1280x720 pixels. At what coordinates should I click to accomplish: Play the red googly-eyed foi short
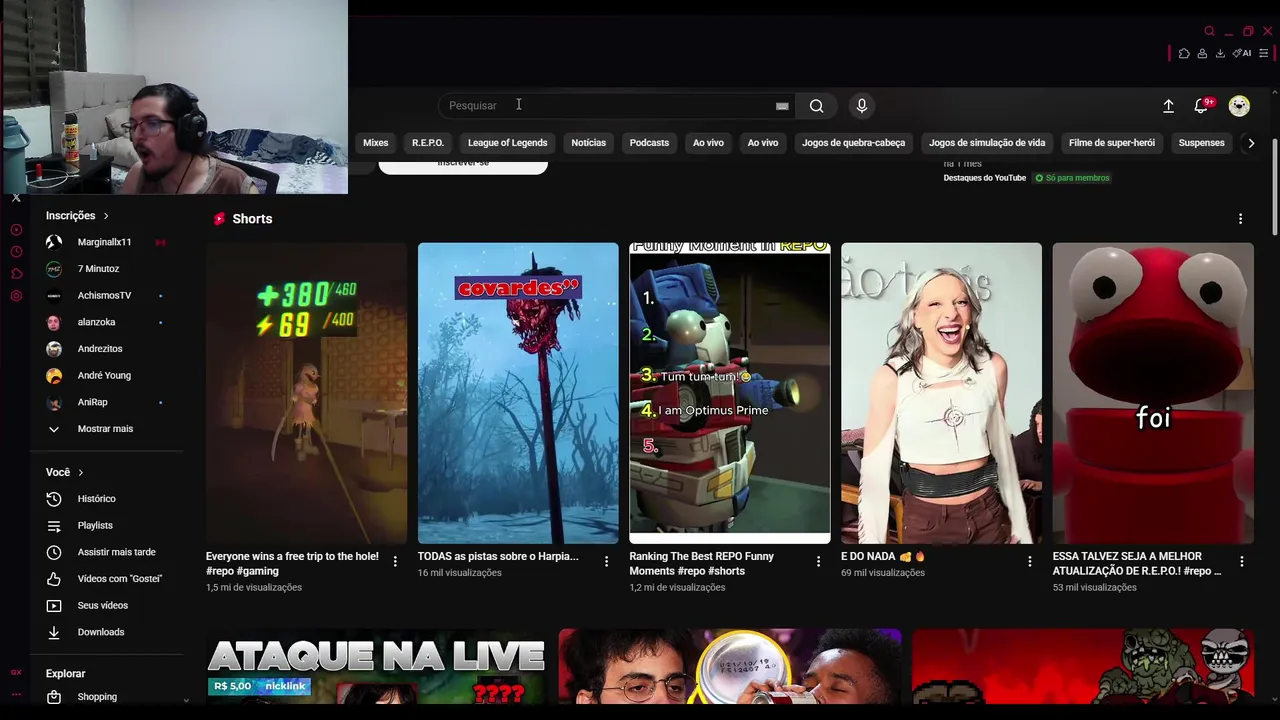[x=1153, y=393]
